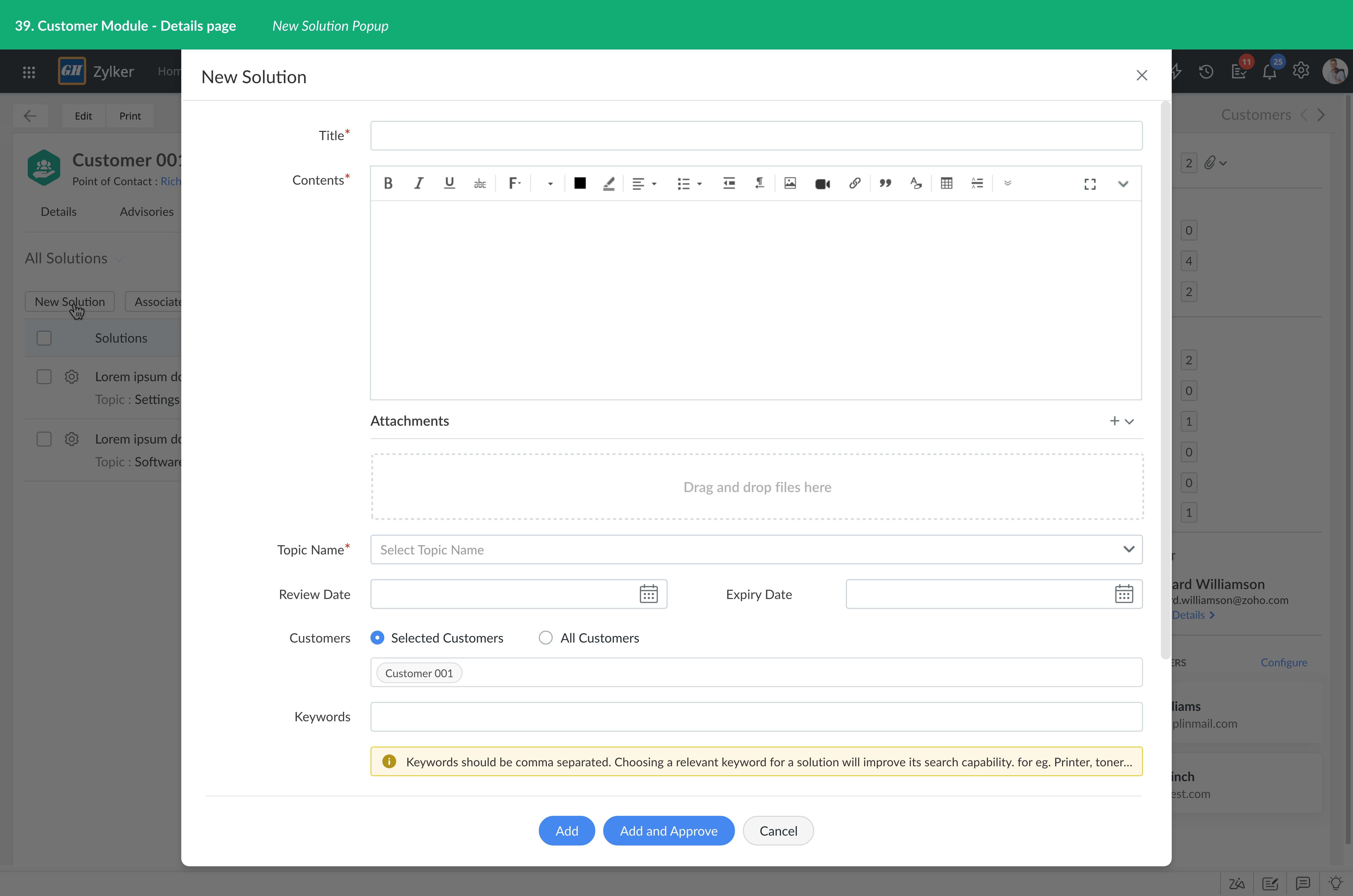Click the Print button
The image size is (1353, 896).
click(x=130, y=116)
